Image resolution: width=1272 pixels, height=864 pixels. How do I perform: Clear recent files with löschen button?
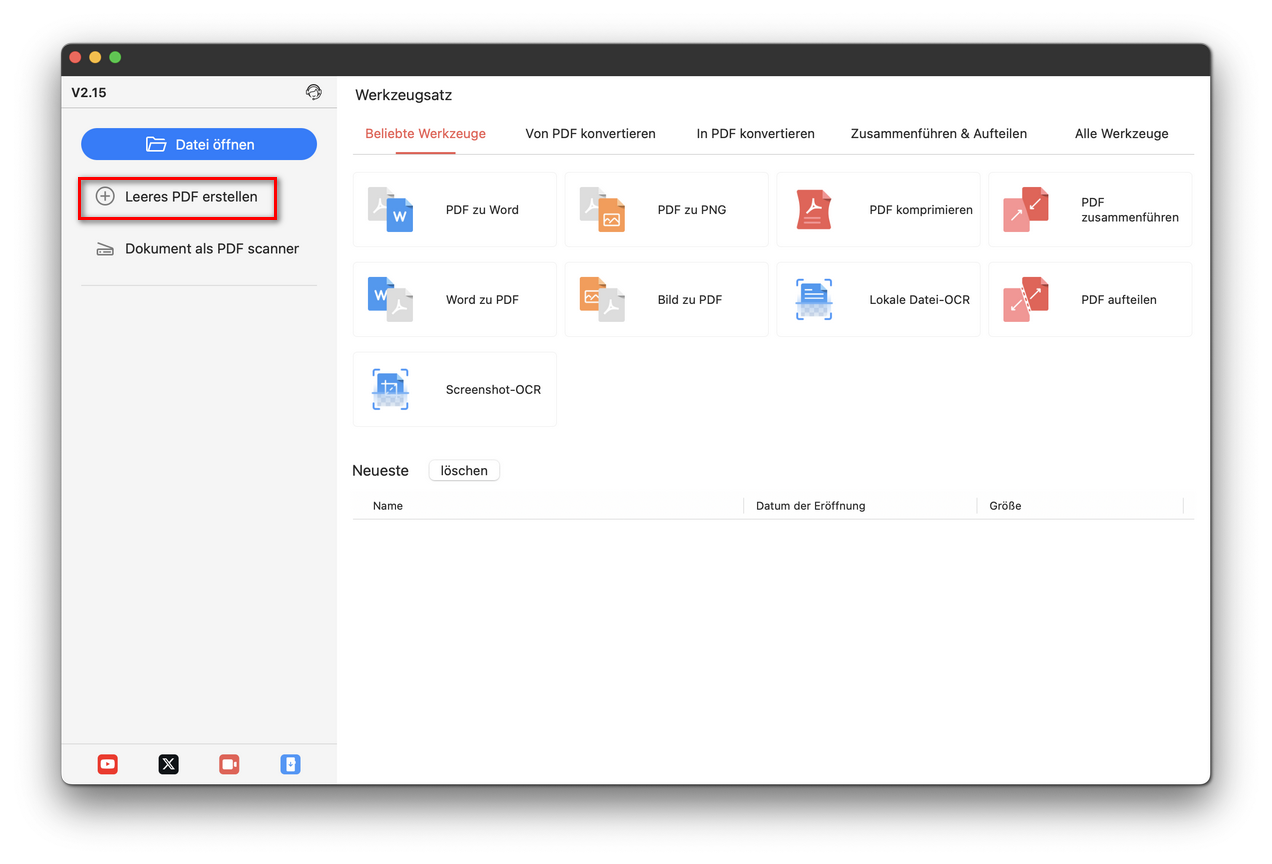tap(464, 471)
